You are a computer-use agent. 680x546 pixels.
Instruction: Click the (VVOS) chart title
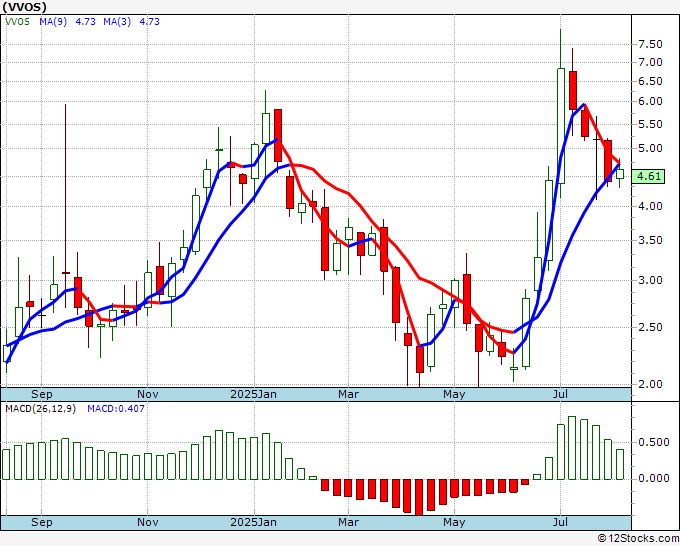24,7
